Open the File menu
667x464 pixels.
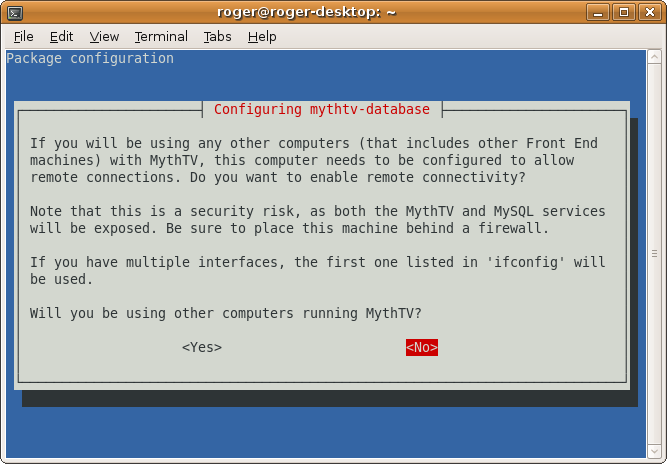click(x=23, y=37)
